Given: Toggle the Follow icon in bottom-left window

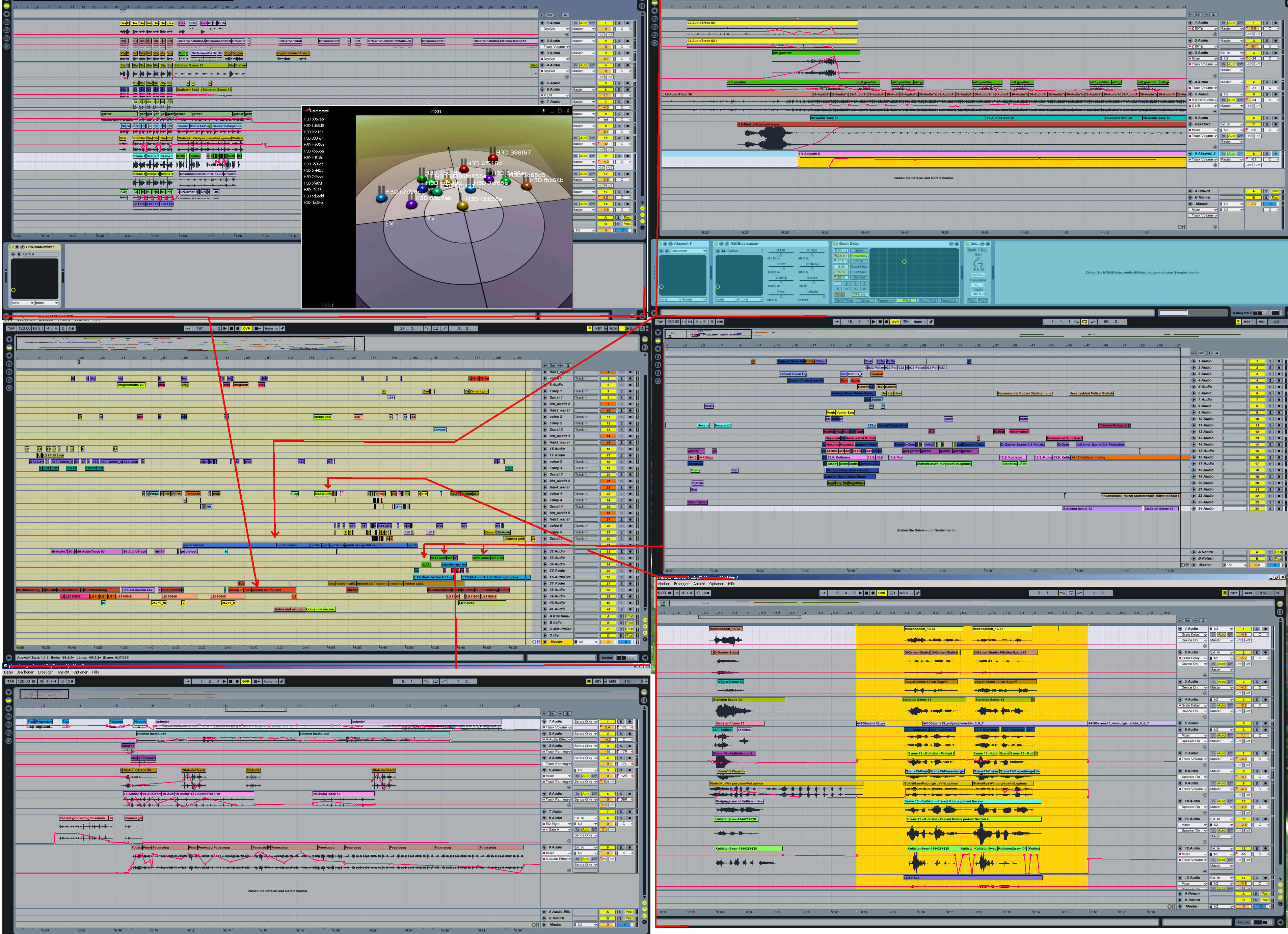Looking at the screenshot, I should (x=187, y=681).
